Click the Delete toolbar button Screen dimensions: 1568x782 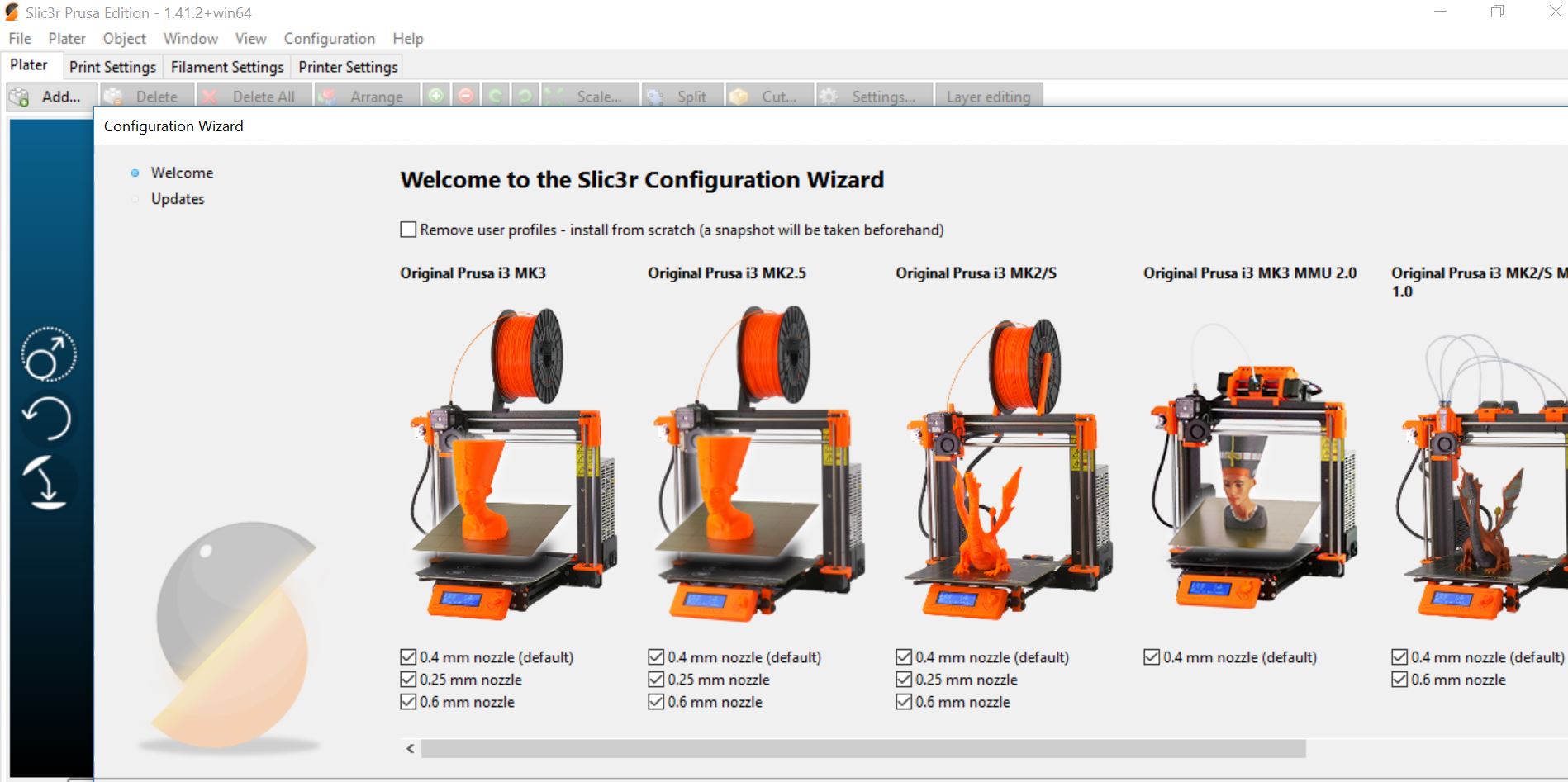click(x=146, y=97)
